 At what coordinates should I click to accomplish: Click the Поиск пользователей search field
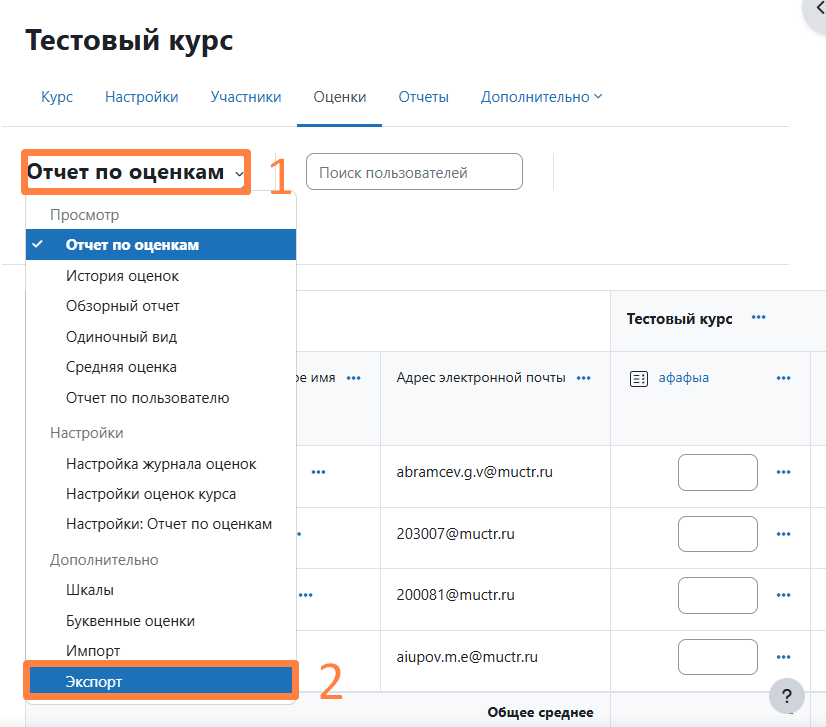[x=414, y=172]
